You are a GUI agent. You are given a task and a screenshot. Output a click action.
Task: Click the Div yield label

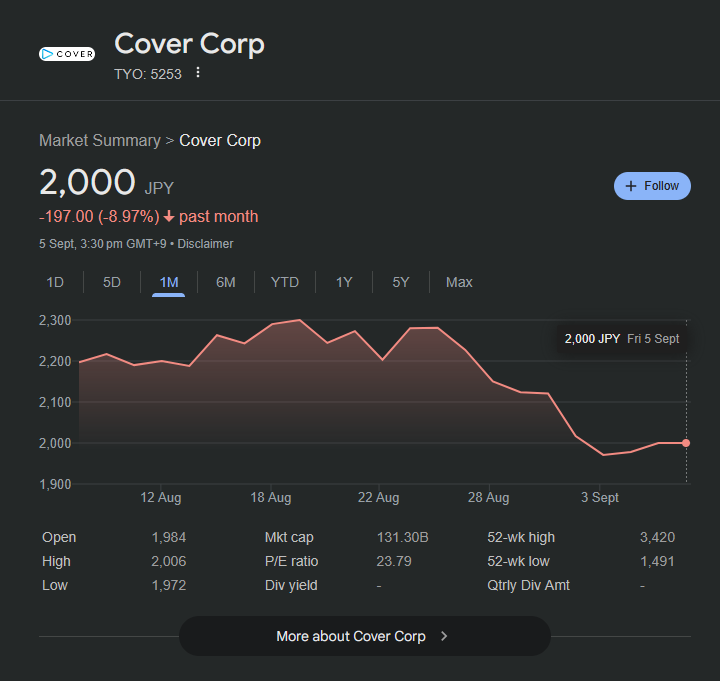[291, 585]
